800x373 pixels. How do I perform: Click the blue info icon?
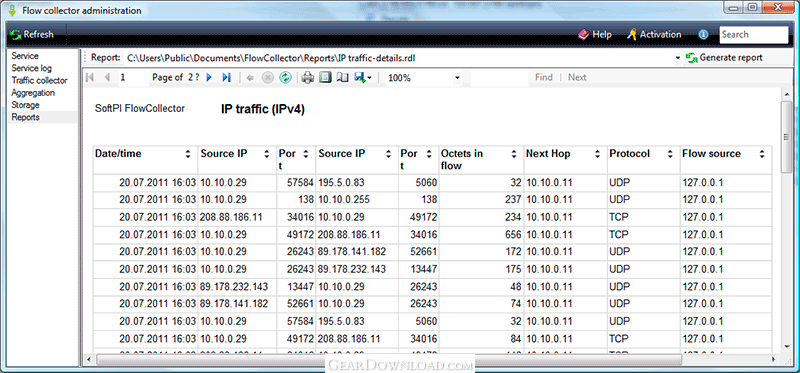coord(704,35)
